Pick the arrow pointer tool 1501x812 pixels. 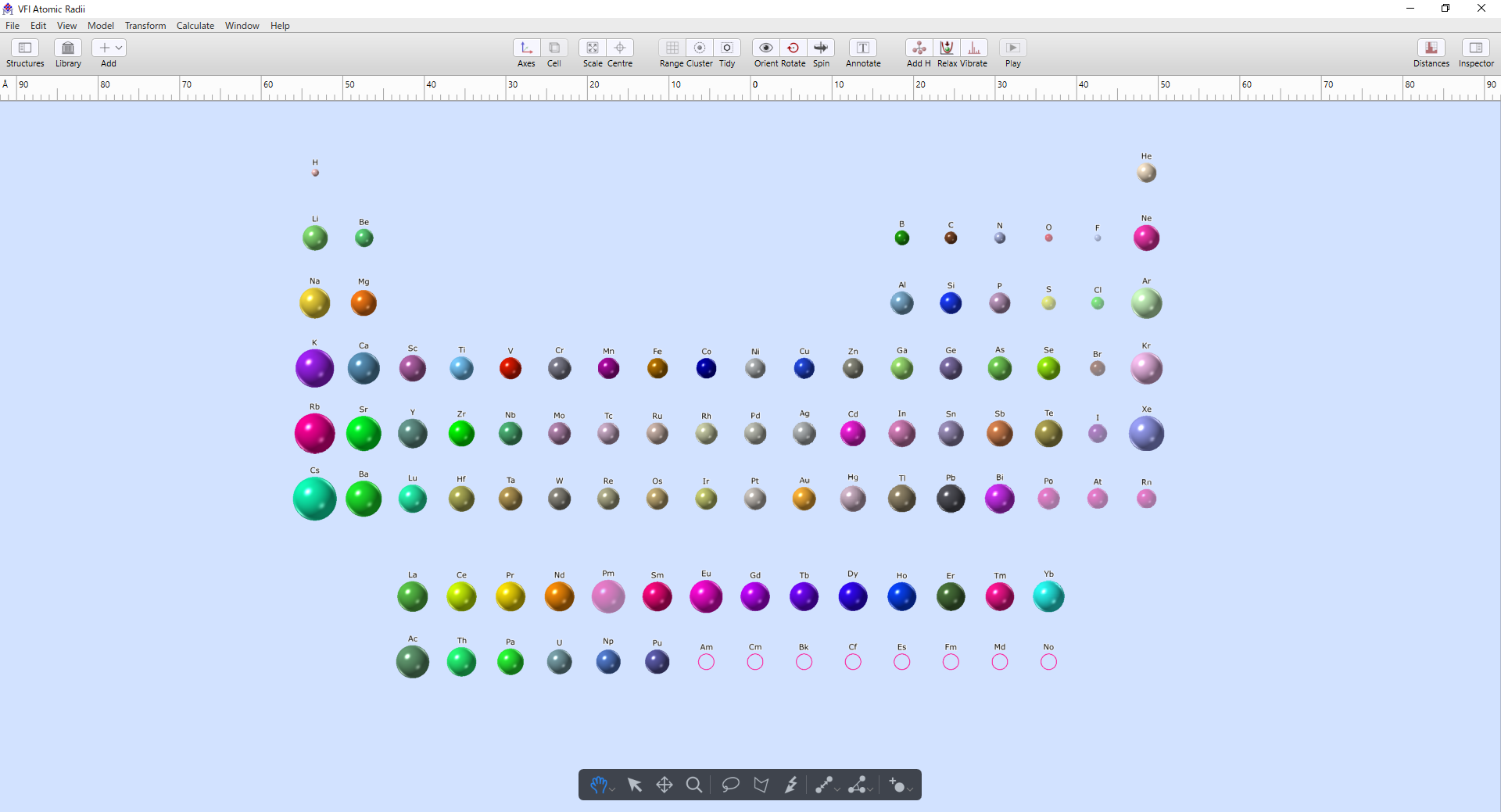635,785
